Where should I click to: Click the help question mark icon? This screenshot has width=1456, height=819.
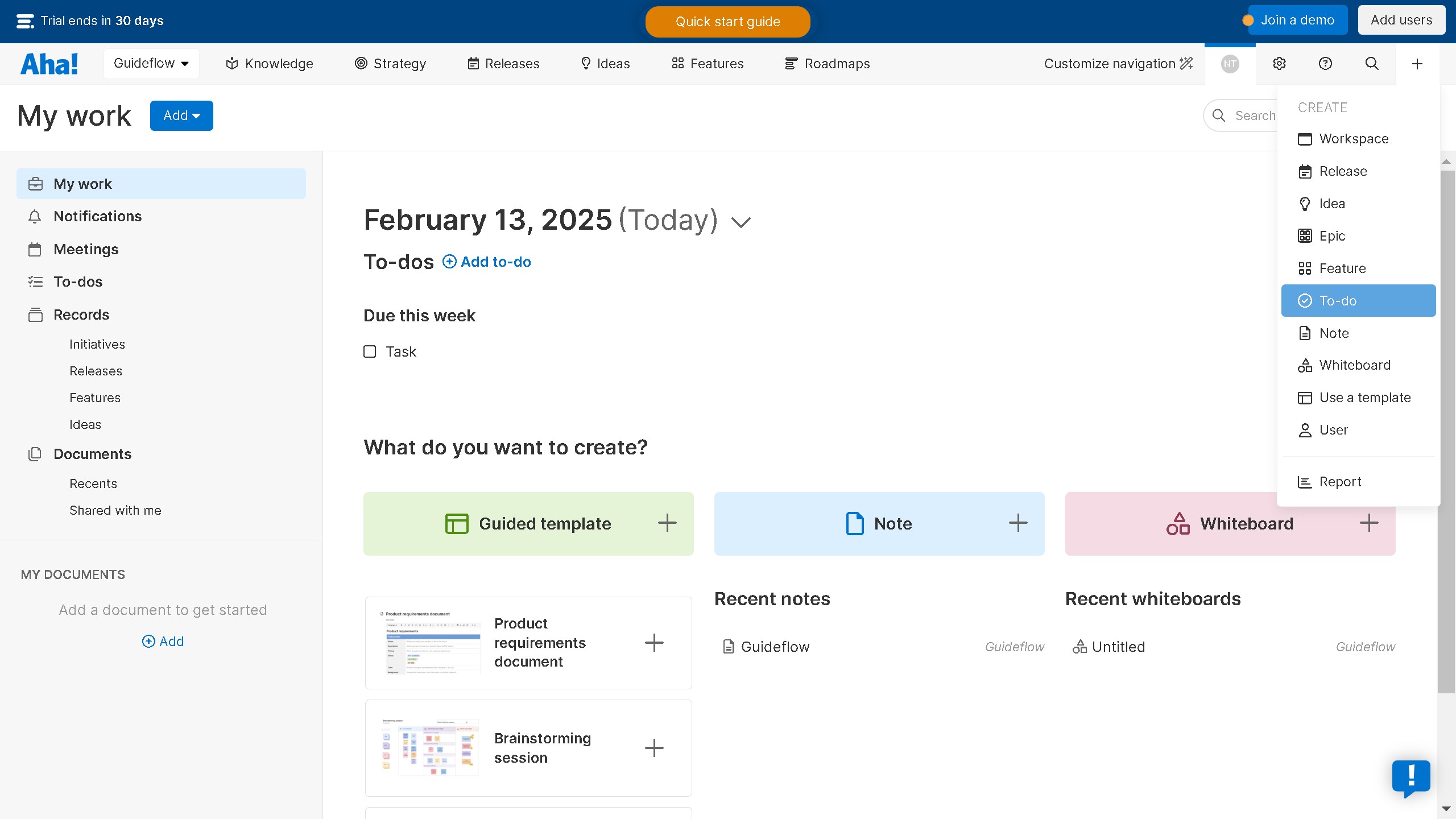click(x=1325, y=64)
